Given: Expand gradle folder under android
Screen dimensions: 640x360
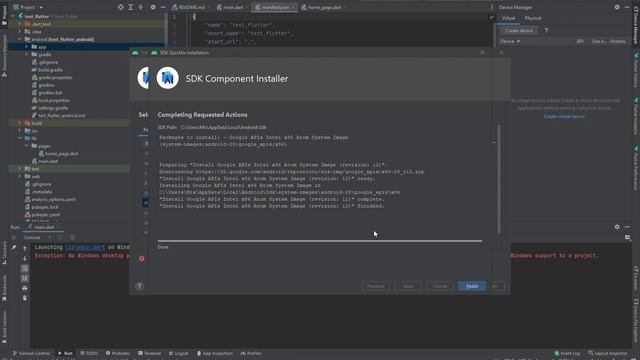Looking at the screenshot, I should coord(27,54).
